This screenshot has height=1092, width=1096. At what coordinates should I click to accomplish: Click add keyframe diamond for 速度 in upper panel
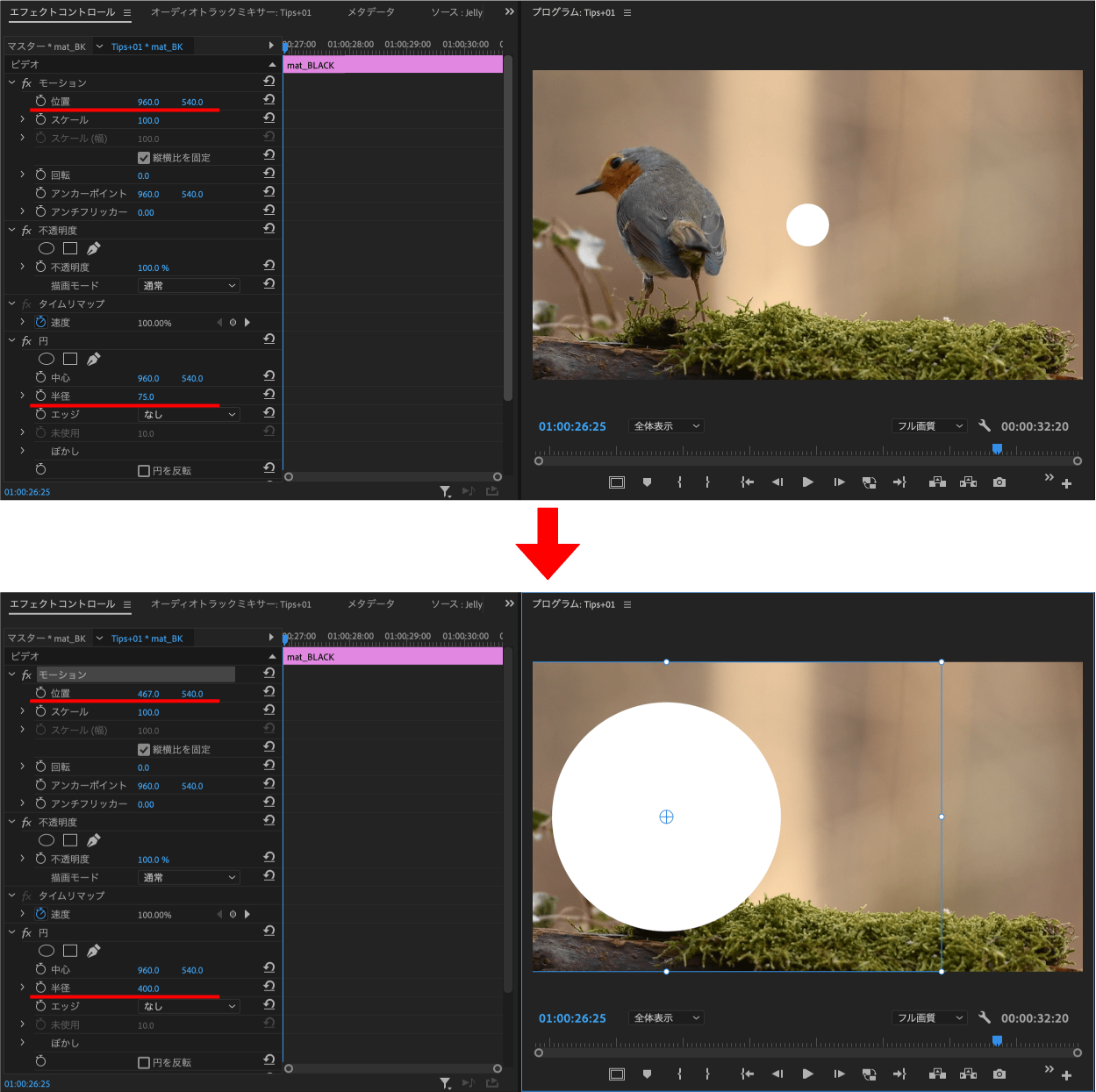click(x=233, y=323)
